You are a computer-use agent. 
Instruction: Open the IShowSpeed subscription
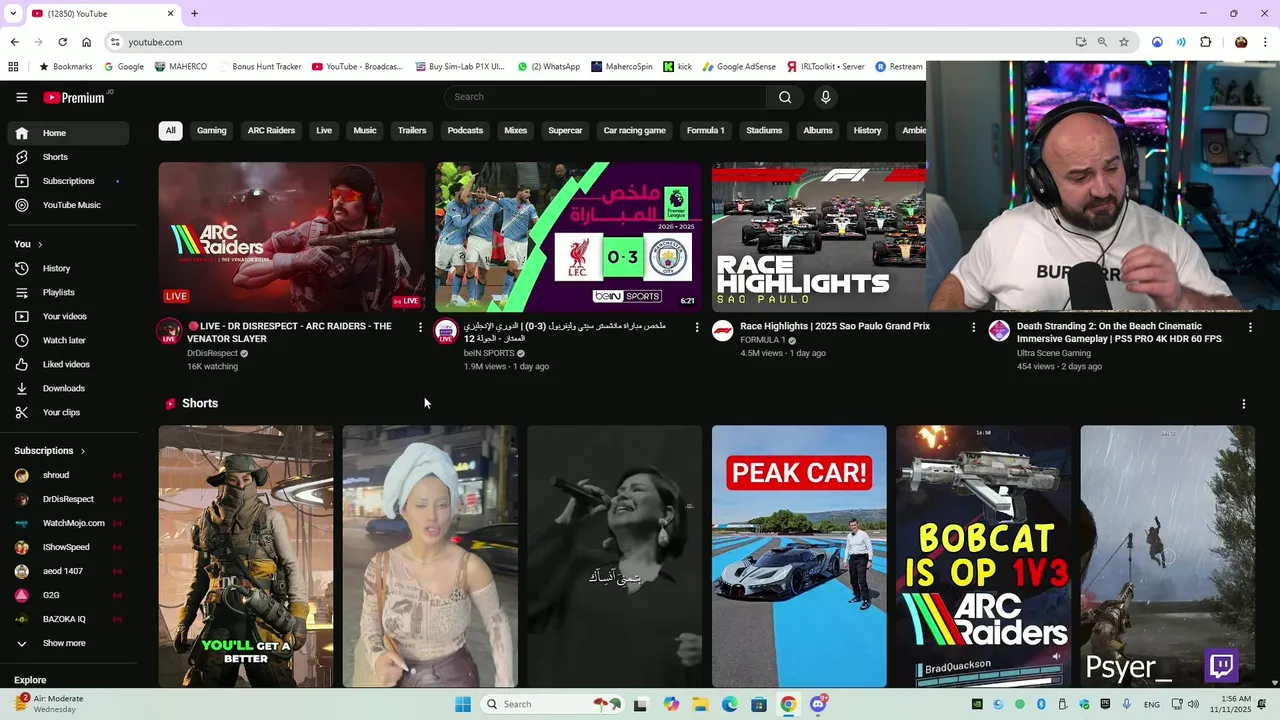pyautogui.click(x=68, y=547)
